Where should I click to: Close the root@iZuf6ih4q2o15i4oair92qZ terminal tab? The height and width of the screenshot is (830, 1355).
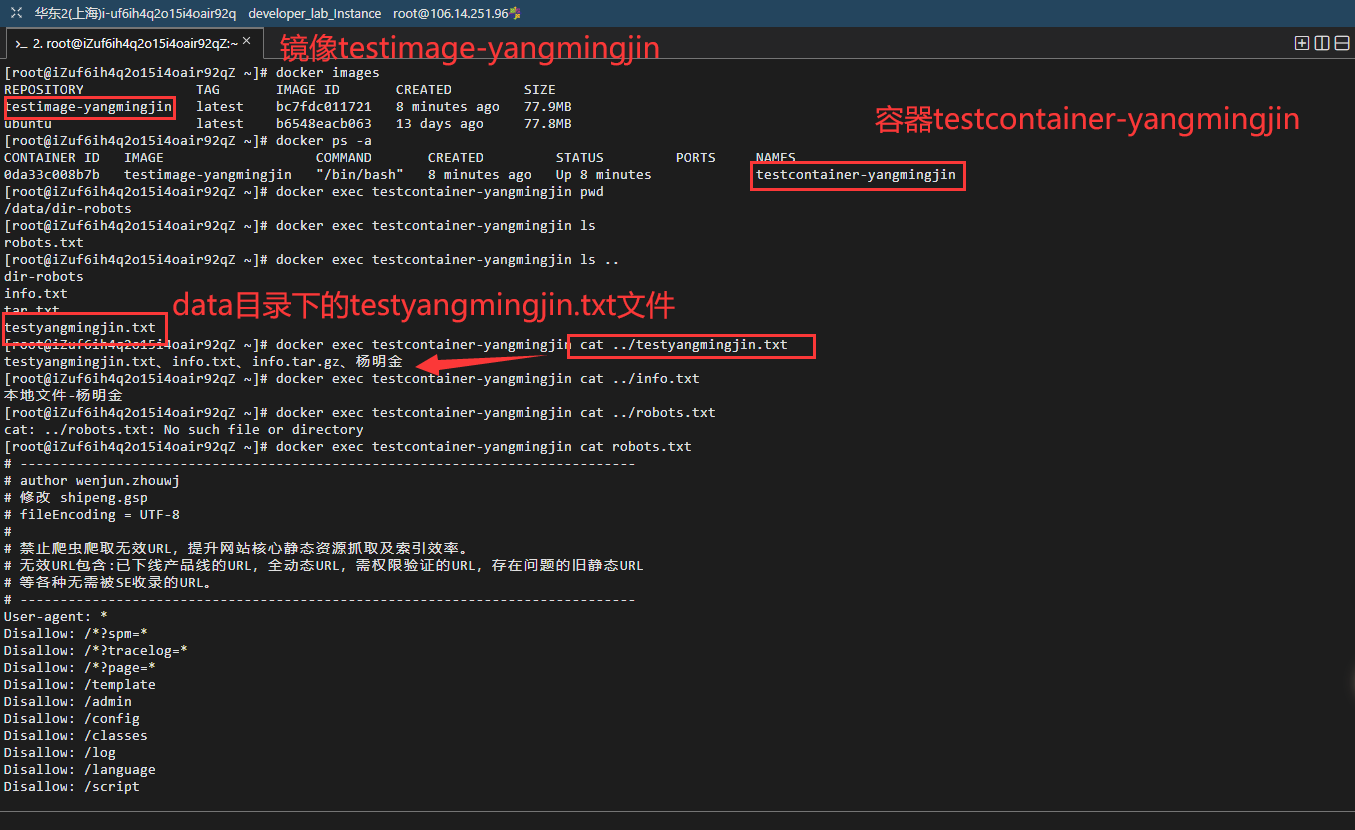[x=247, y=42]
